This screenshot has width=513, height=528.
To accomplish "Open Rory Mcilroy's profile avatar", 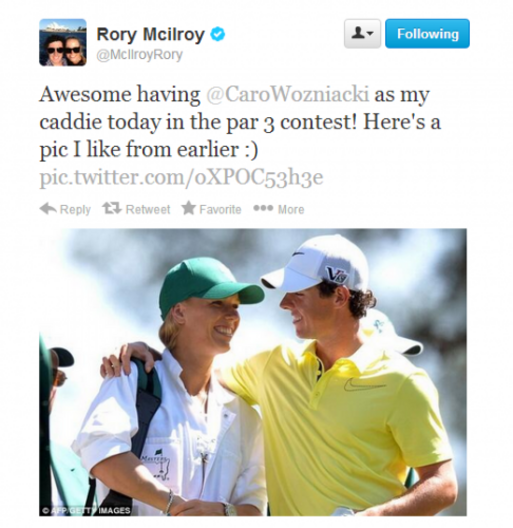I will (63, 42).
